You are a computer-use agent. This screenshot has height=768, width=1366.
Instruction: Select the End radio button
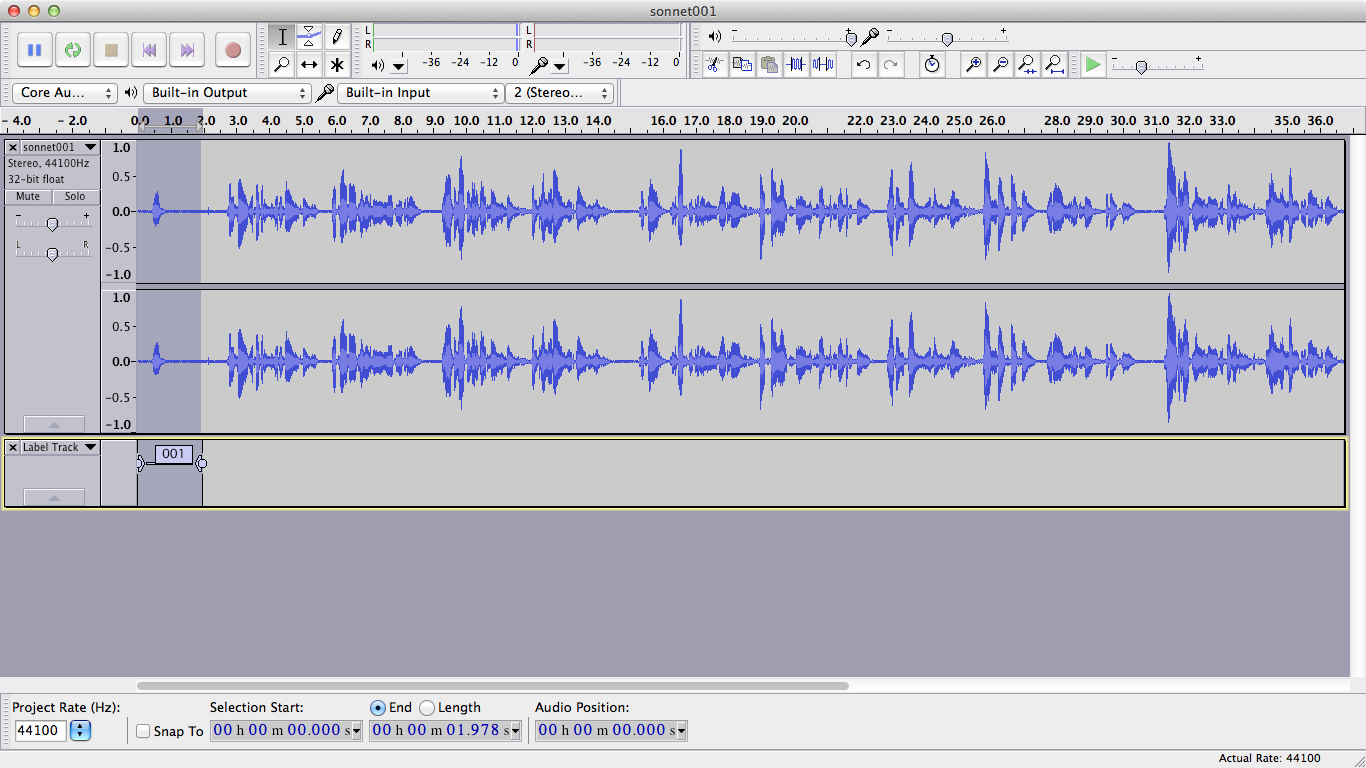pyautogui.click(x=377, y=707)
